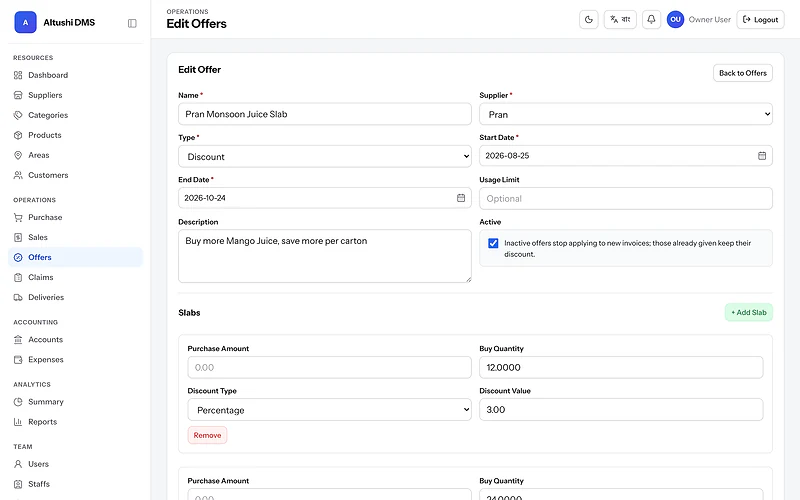Open the Supplier dropdown showing Pran
Image resolution: width=800 pixels, height=500 pixels.
point(626,114)
